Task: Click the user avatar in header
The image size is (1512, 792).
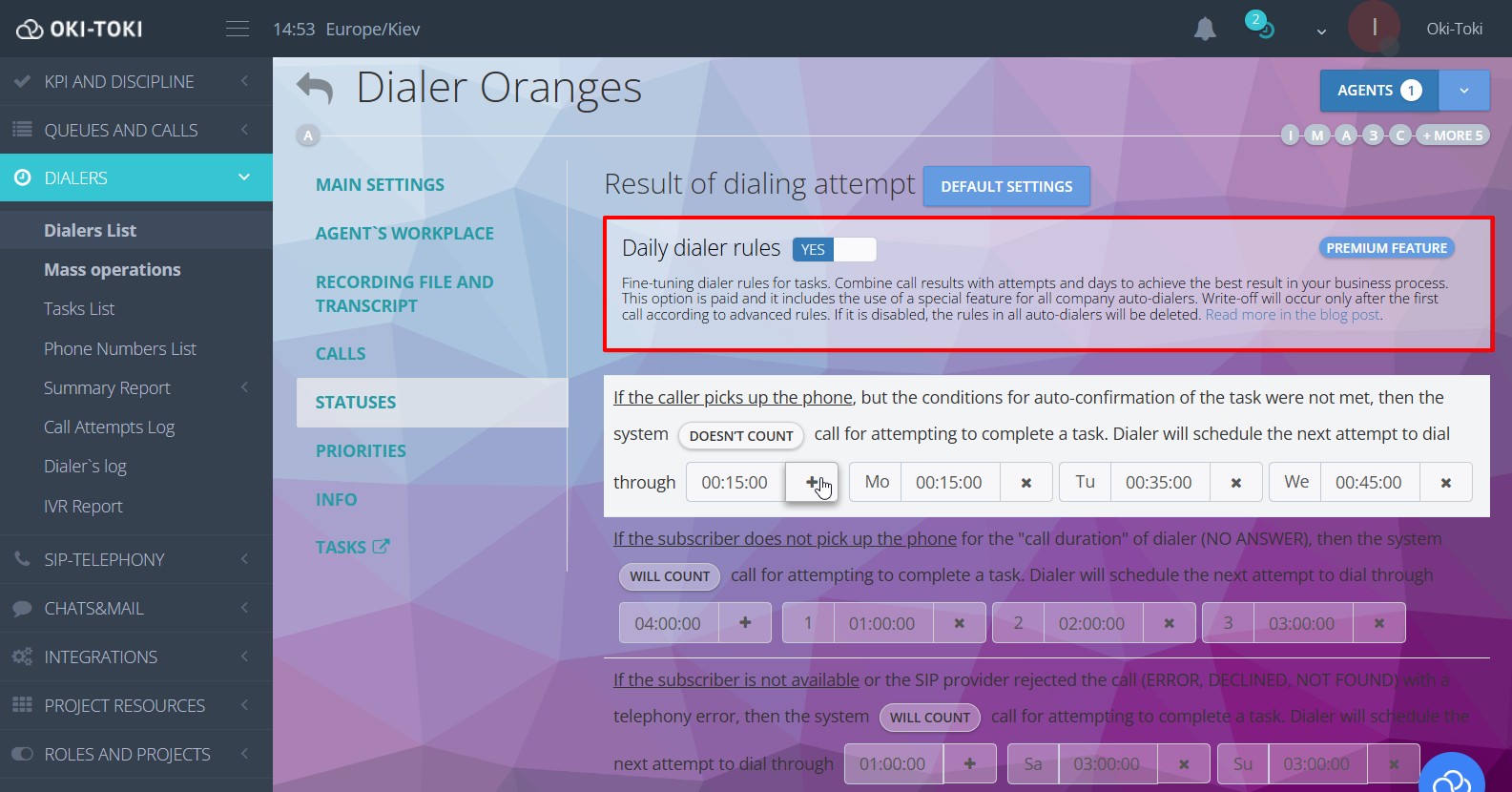Action: [x=1373, y=28]
